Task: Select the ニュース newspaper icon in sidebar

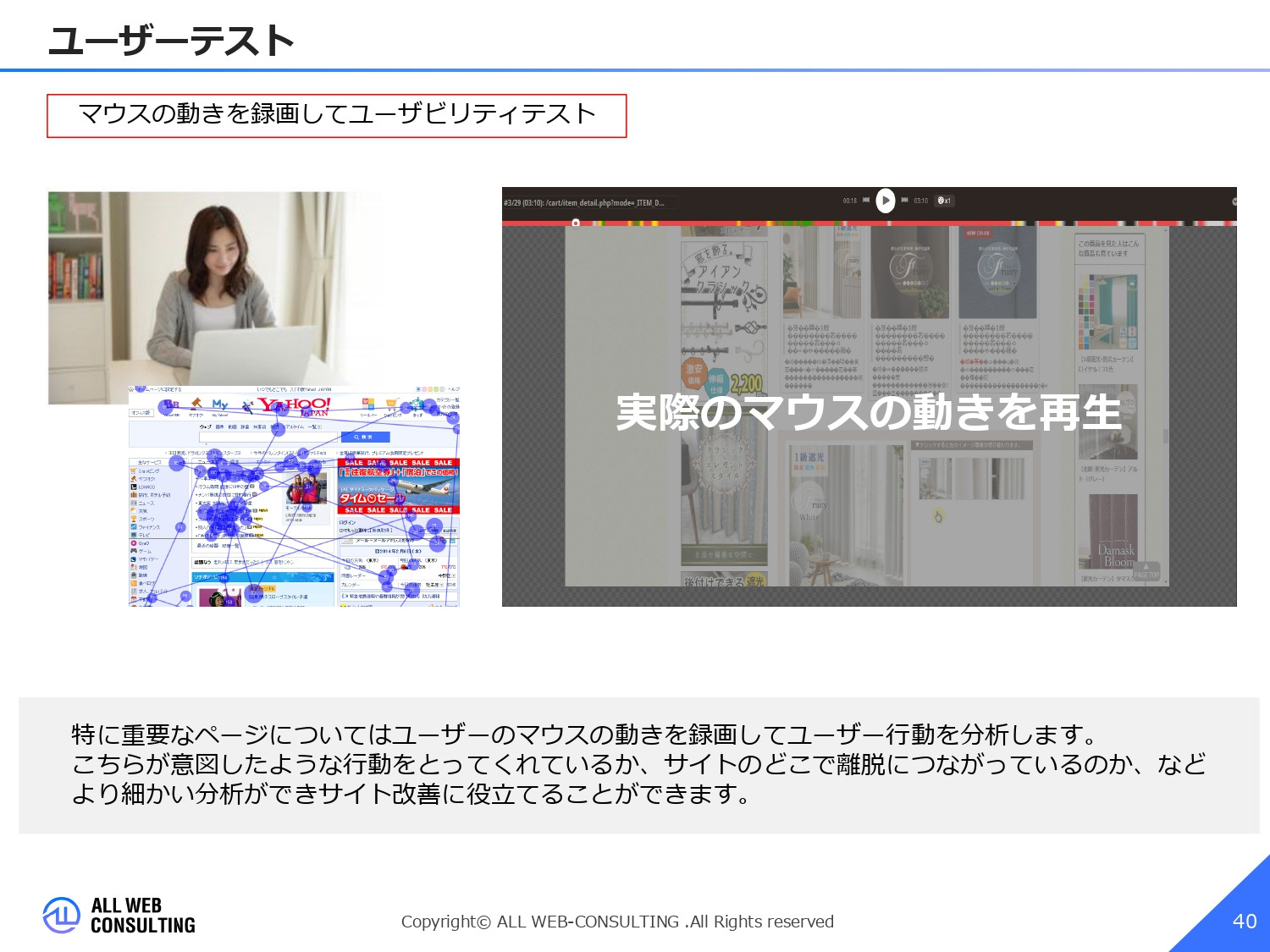Action: (133, 503)
